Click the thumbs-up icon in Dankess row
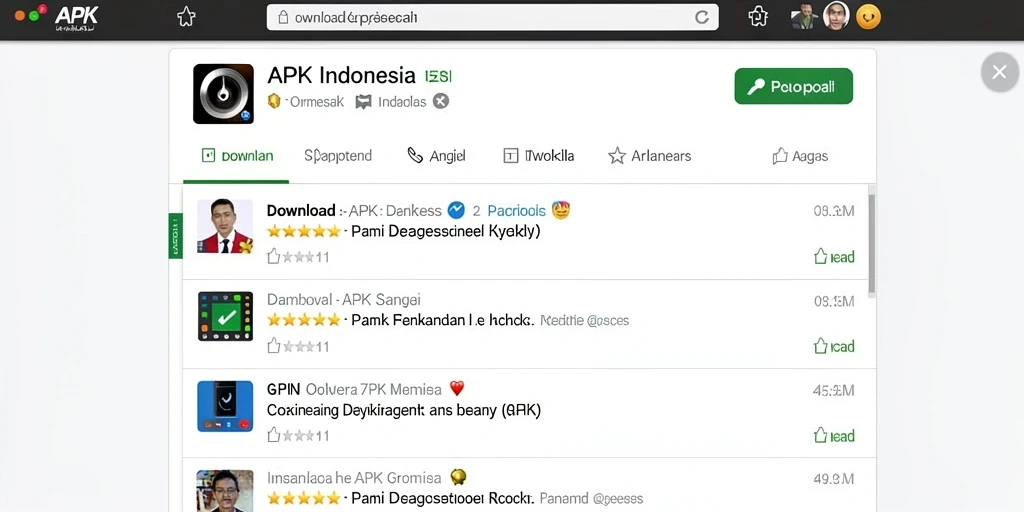Viewport: 1024px width, 512px height. pos(274,257)
